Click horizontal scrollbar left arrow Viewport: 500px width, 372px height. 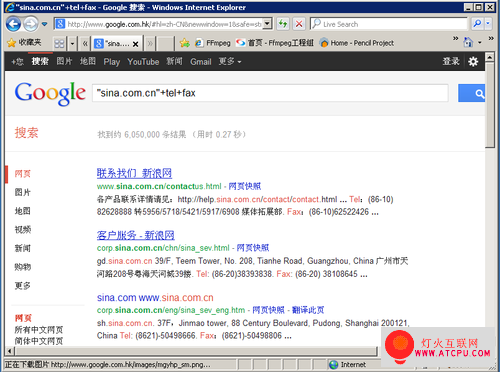click(x=10, y=351)
